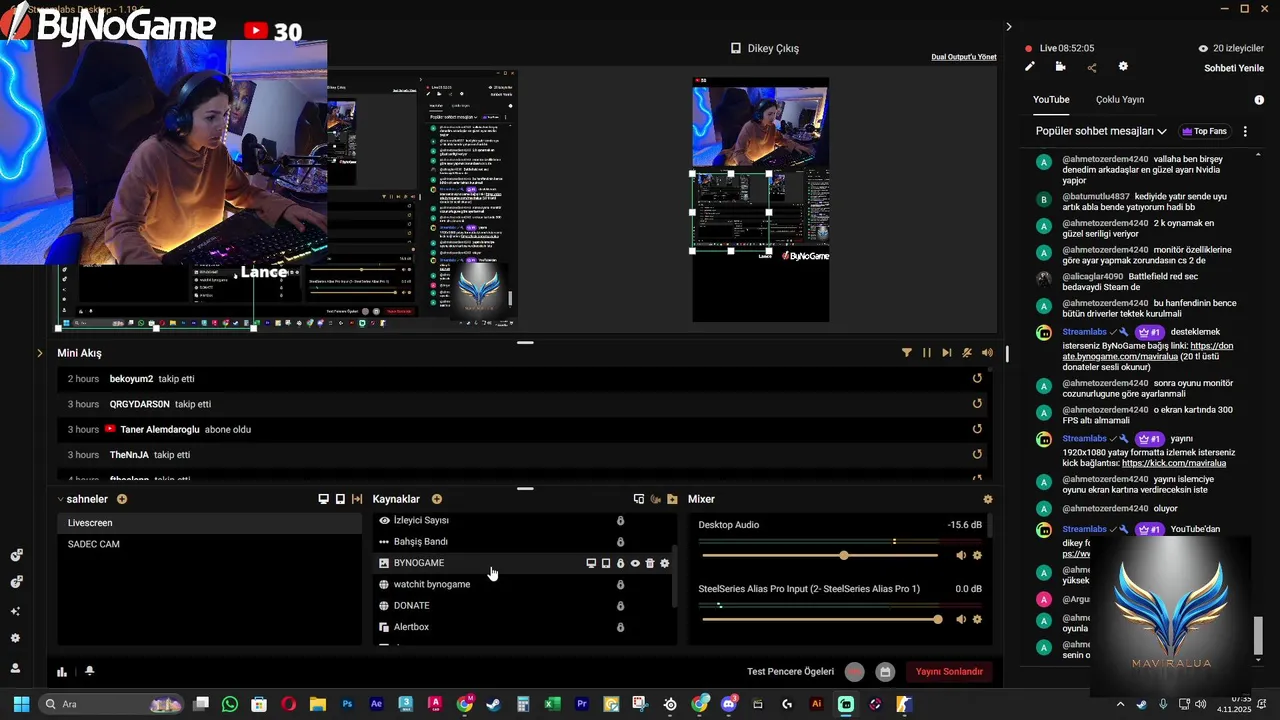This screenshot has height=720, width=1280.
Task: Select the DONATE source row
Action: click(x=524, y=606)
